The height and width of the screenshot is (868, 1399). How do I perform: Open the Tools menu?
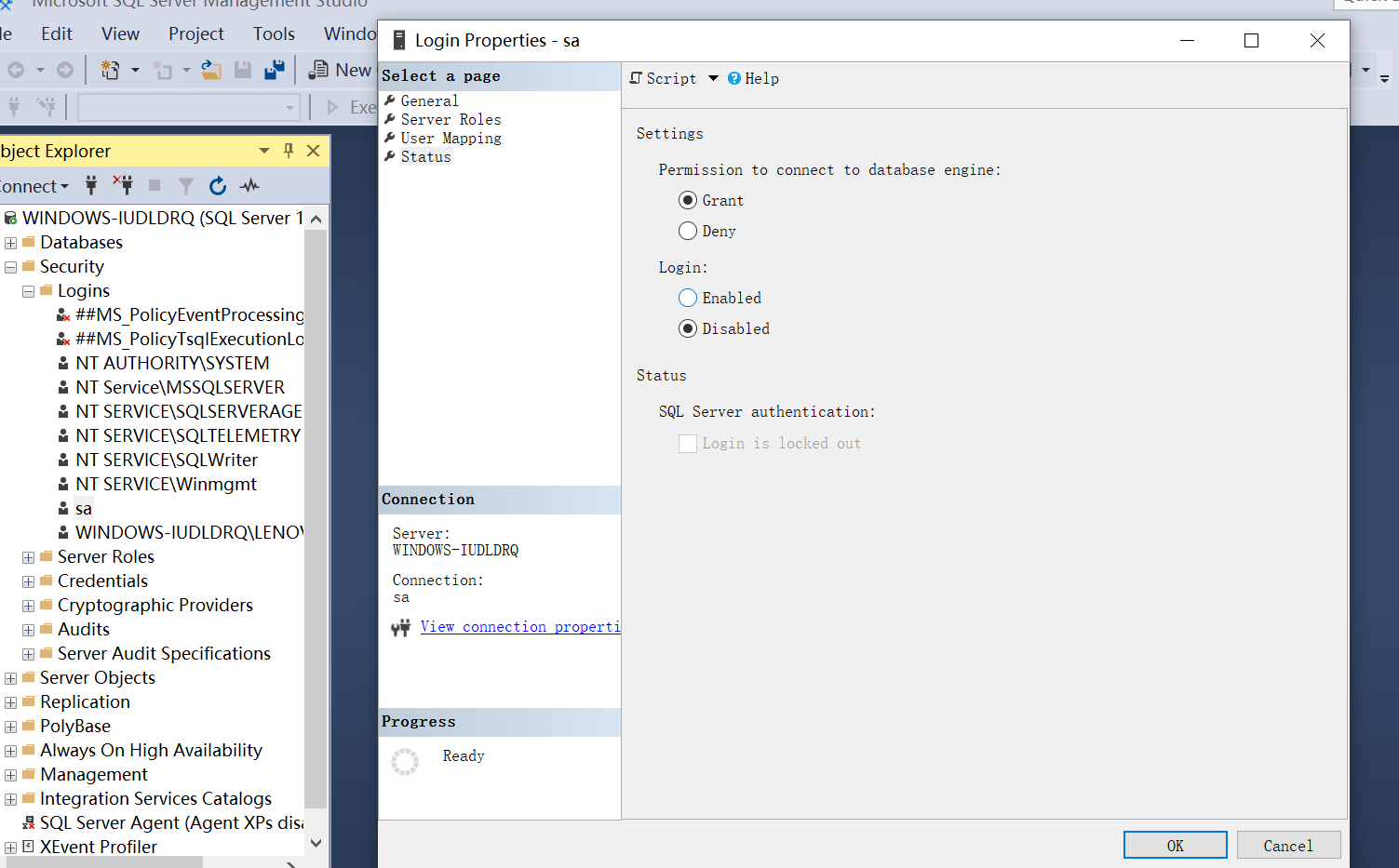[x=274, y=33]
